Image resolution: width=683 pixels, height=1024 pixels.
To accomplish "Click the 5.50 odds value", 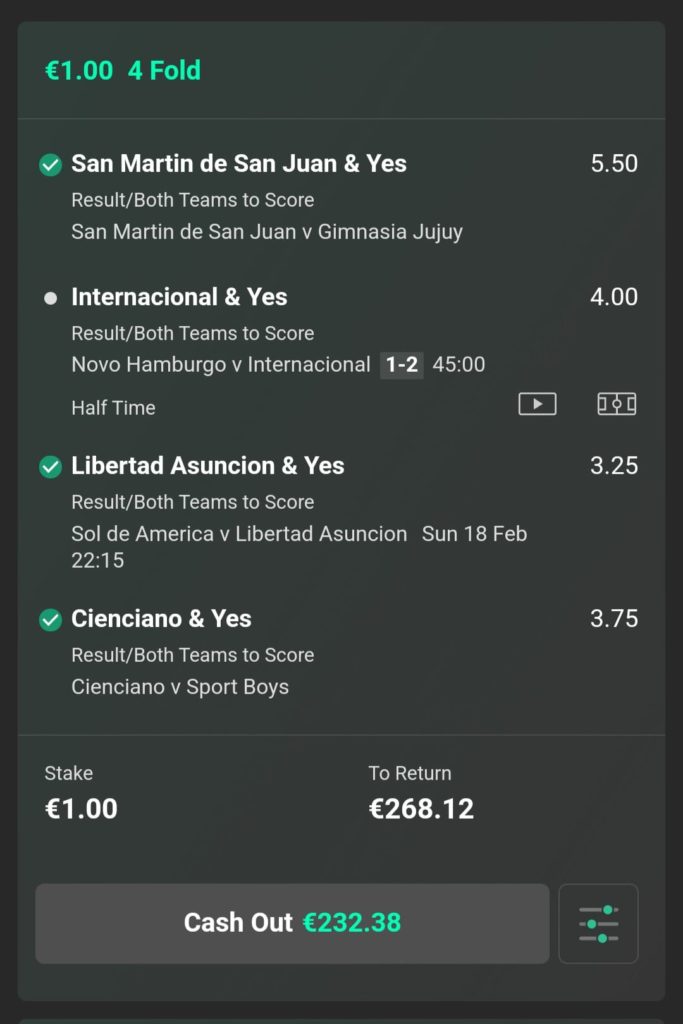I will coord(614,164).
